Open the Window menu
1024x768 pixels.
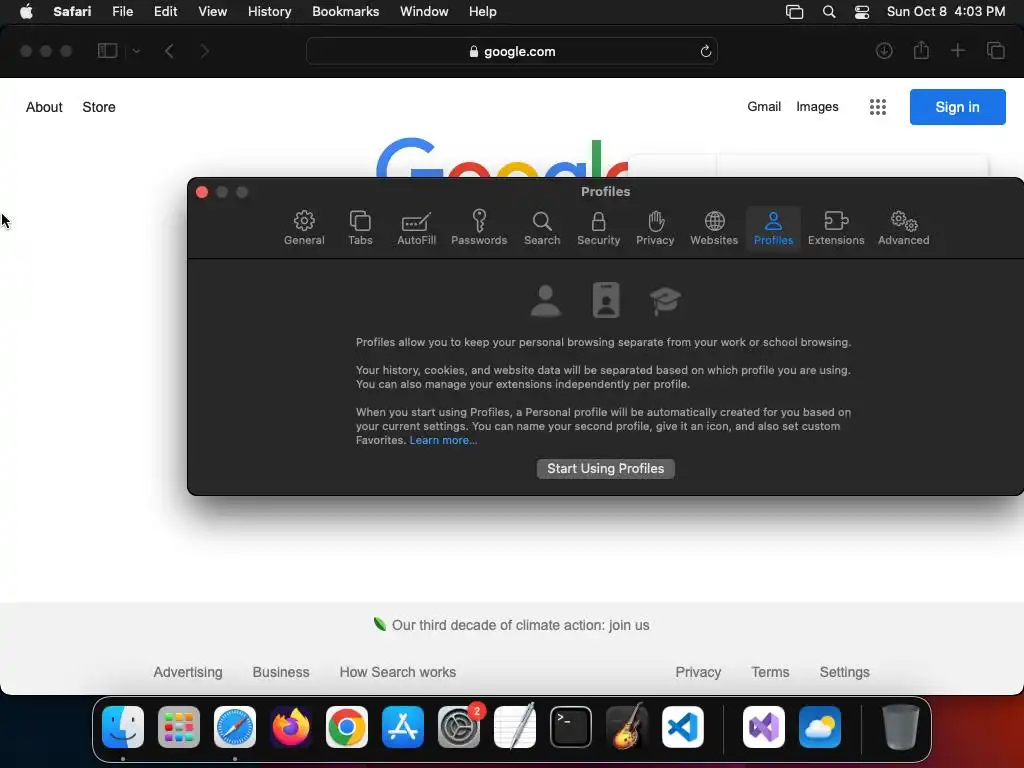pos(424,12)
